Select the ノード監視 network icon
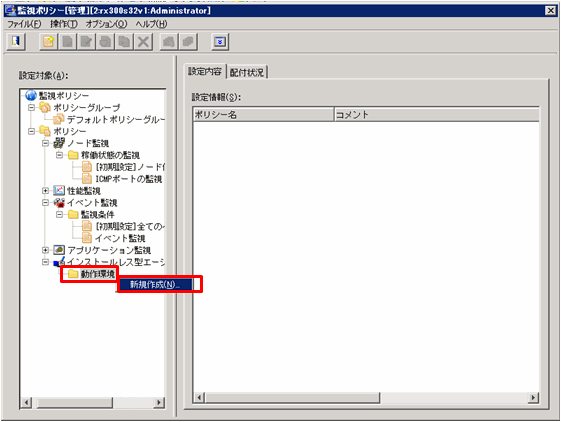 coord(59,143)
